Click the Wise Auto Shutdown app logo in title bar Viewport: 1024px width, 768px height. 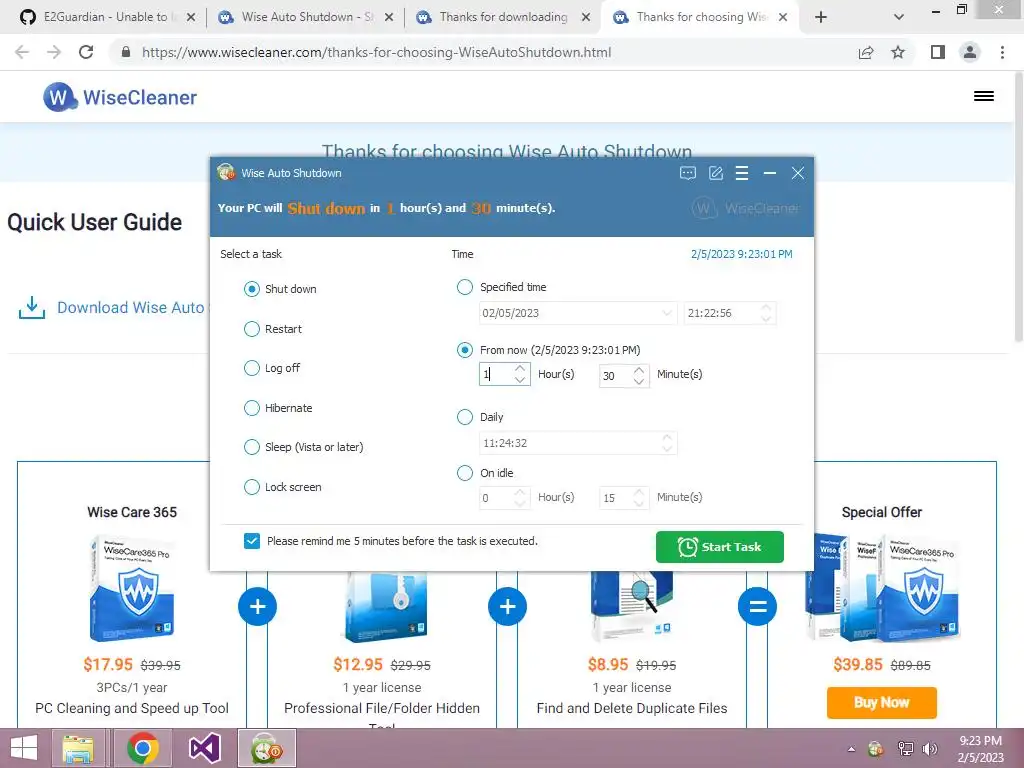pos(227,172)
